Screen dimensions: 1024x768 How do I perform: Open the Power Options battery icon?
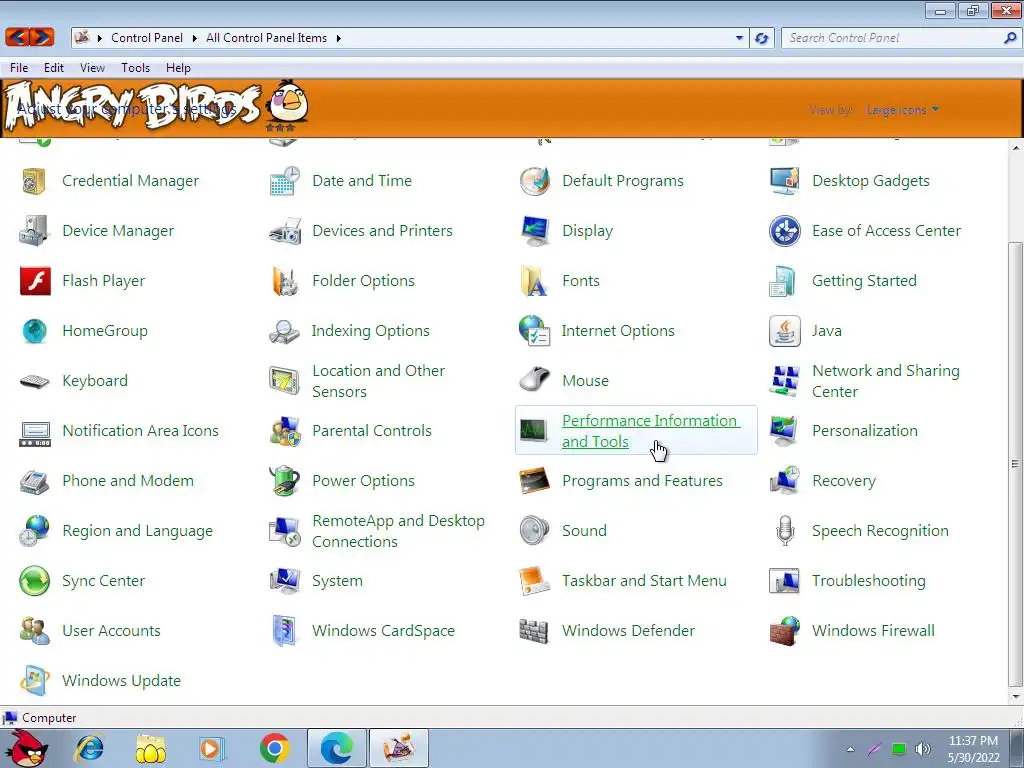(x=284, y=481)
